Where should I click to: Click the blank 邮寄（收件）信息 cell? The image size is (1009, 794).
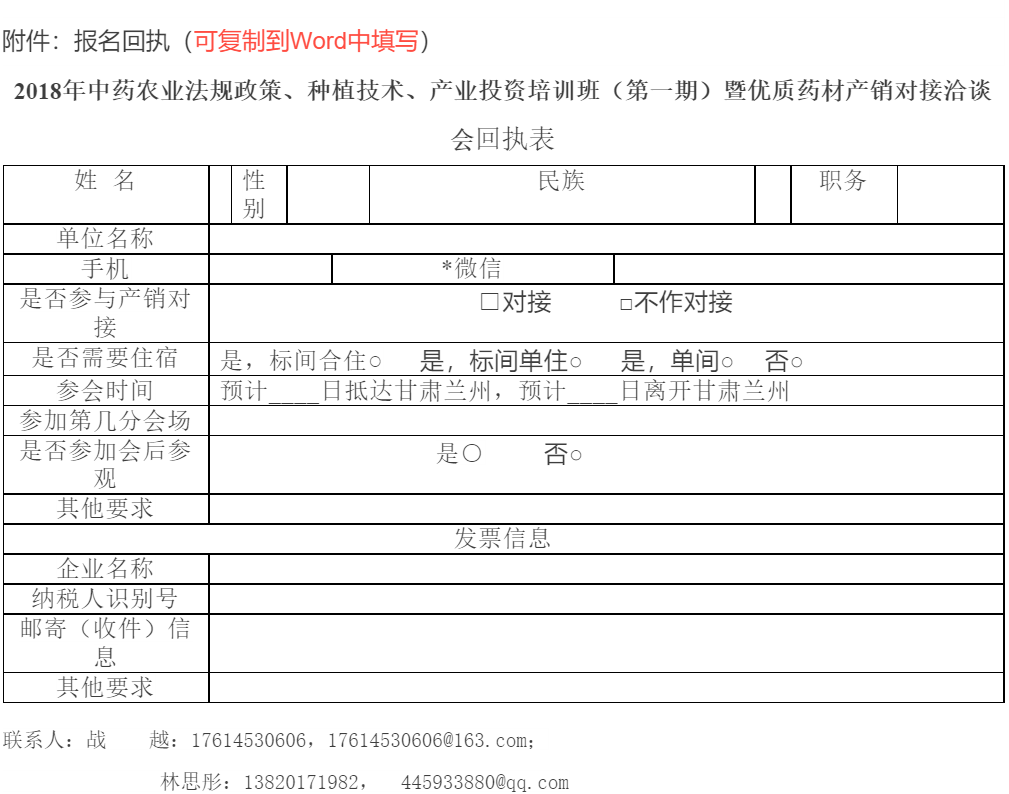(x=605, y=643)
